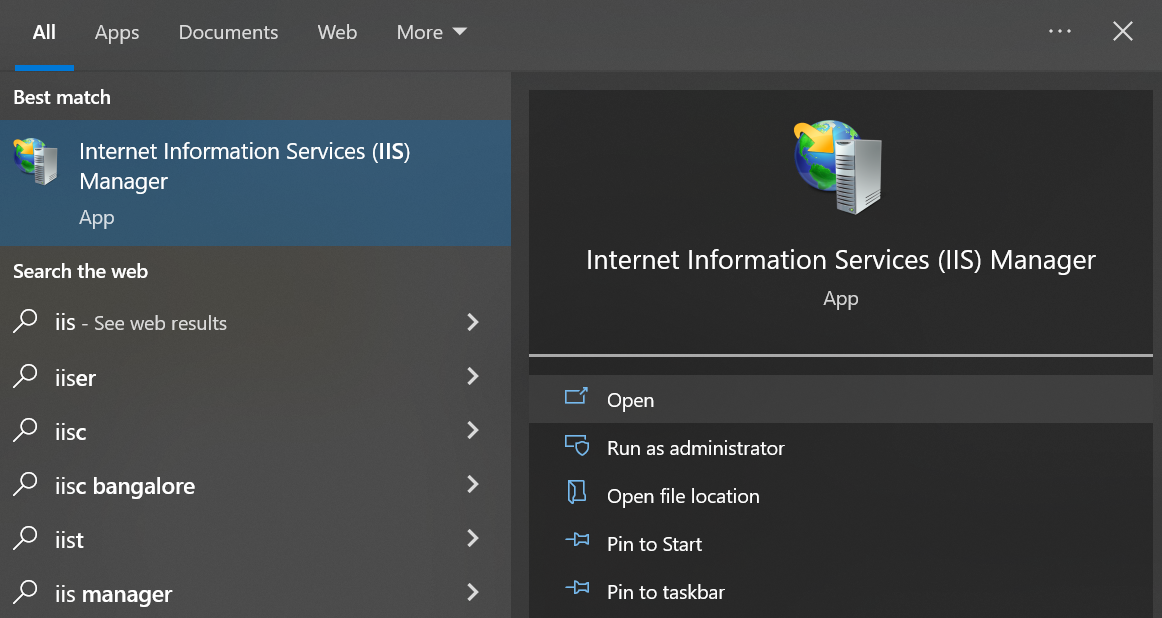Click the search icon next to iiser
Screen dimensions: 1162x618
24,377
